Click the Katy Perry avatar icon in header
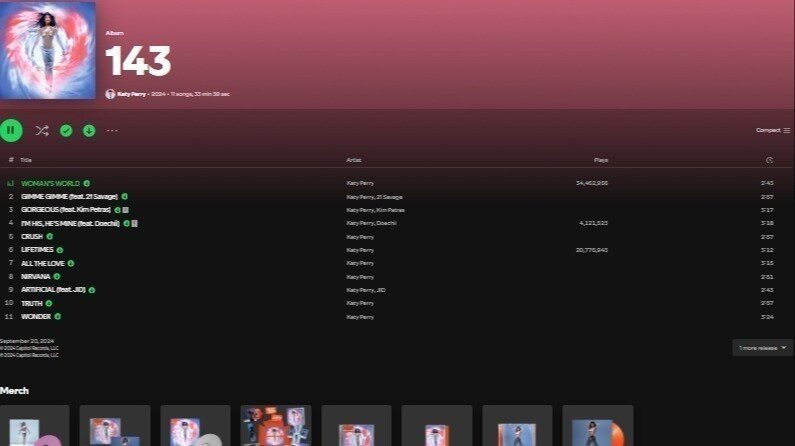The height and width of the screenshot is (446, 795). tap(110, 94)
